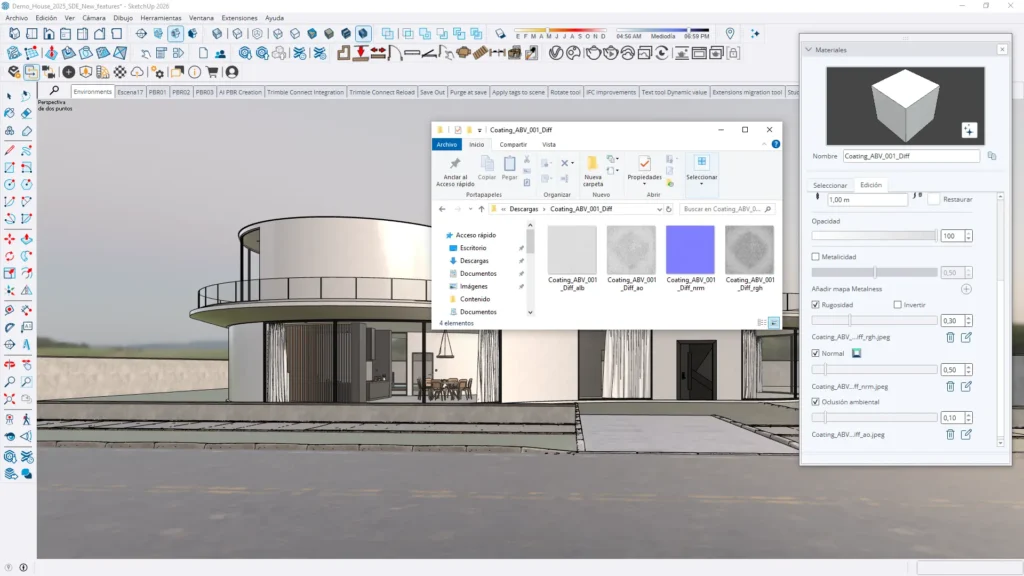
Task: Pick the Circle drawing tool
Action: click(x=9, y=185)
